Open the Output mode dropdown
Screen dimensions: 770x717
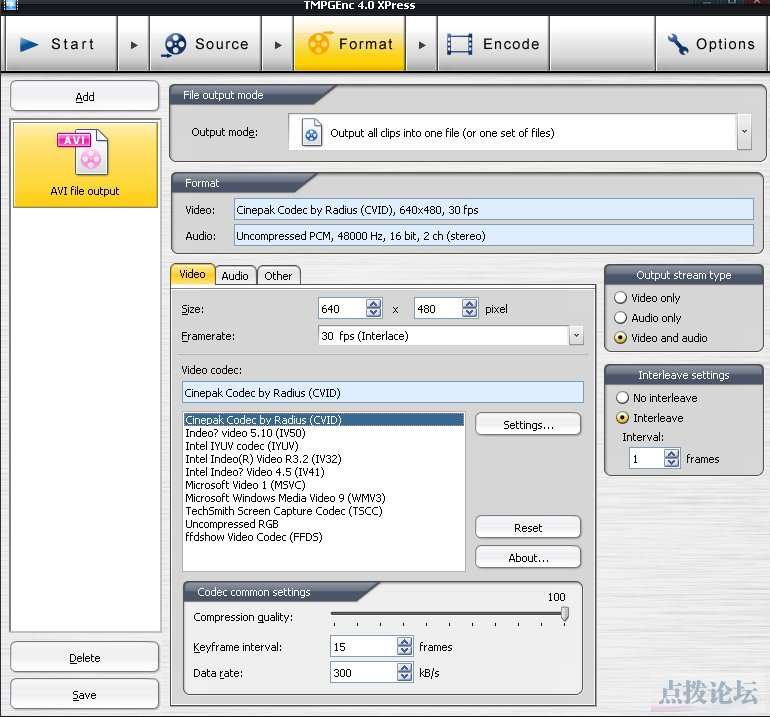744,132
